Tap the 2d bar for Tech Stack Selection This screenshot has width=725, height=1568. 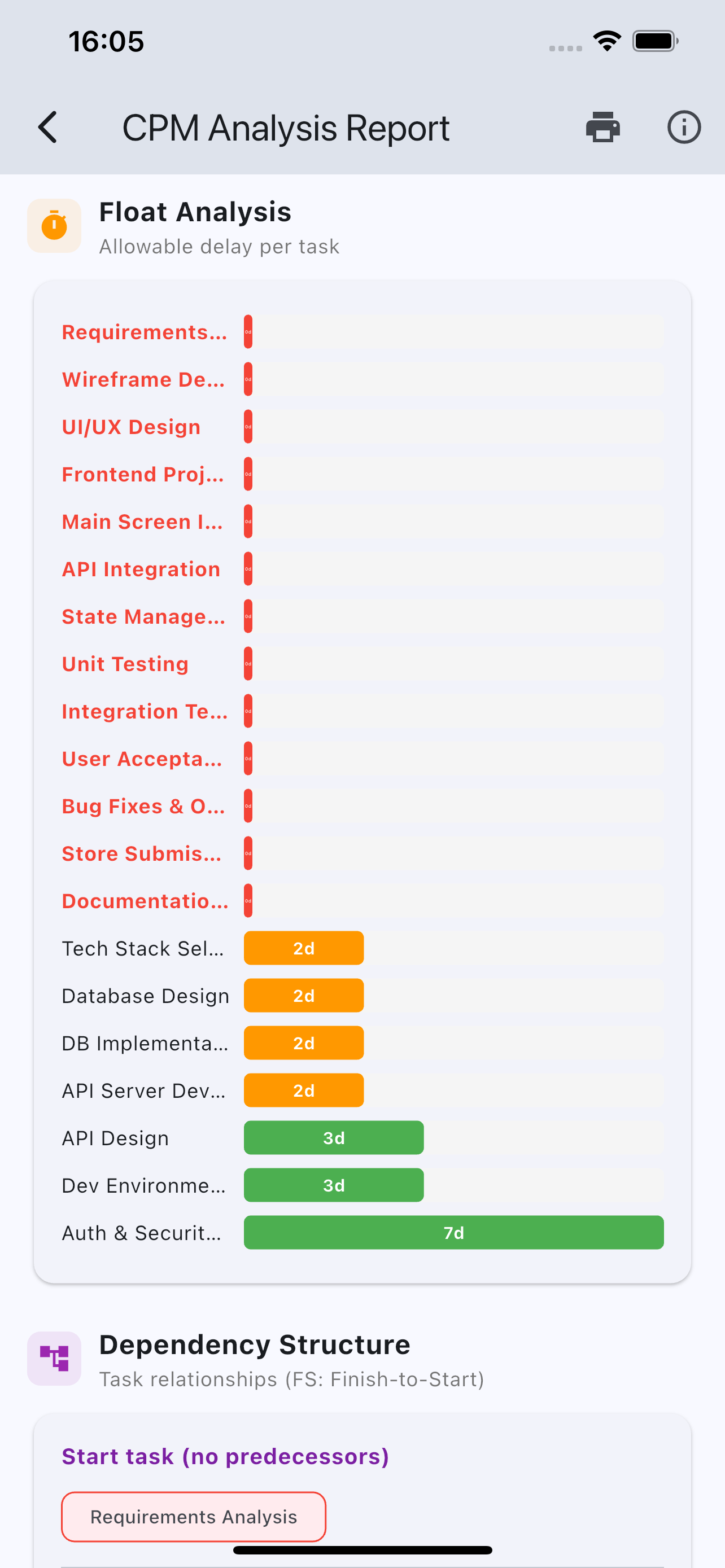point(304,948)
